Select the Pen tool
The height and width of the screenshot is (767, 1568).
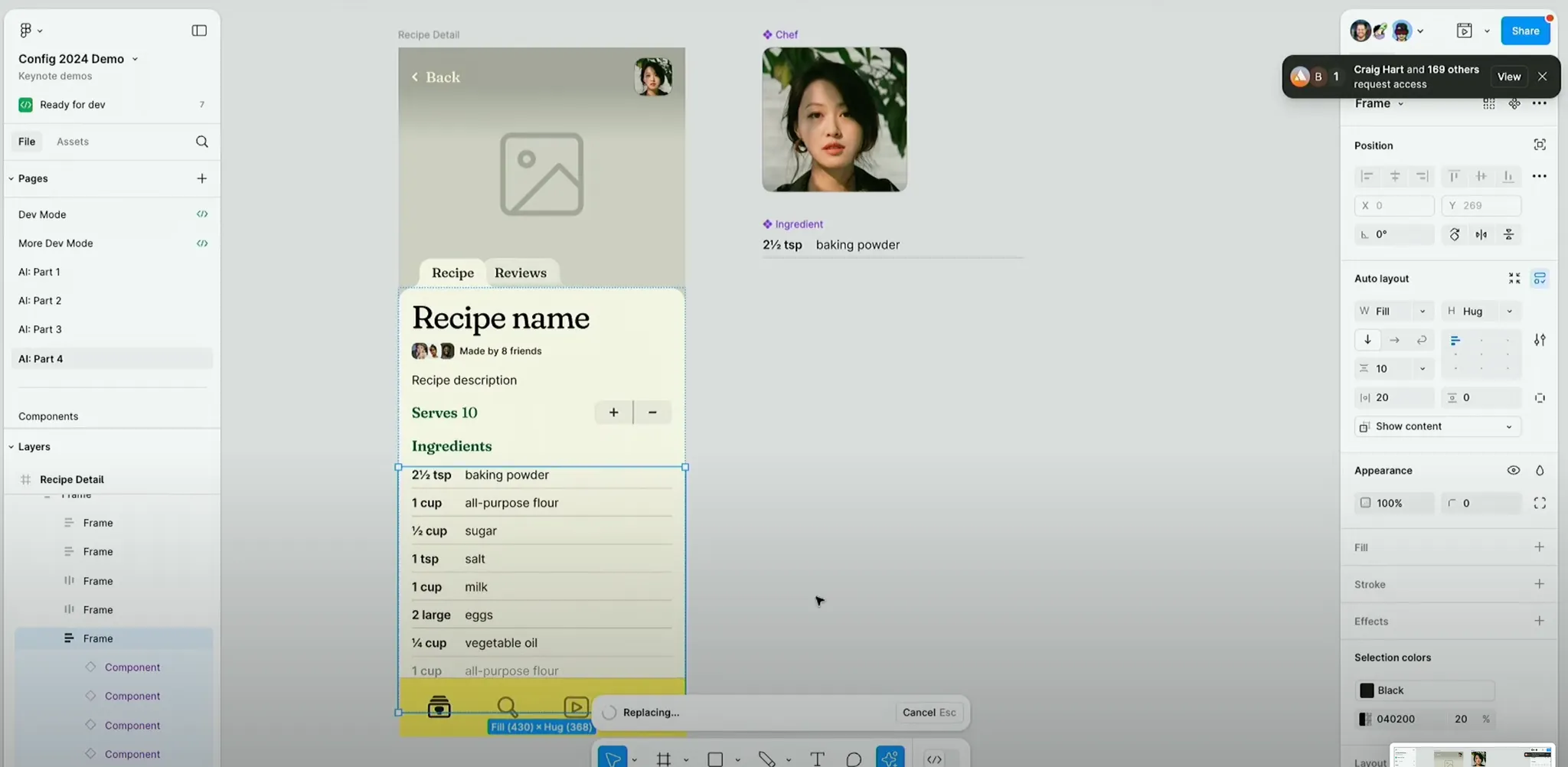(x=766, y=759)
